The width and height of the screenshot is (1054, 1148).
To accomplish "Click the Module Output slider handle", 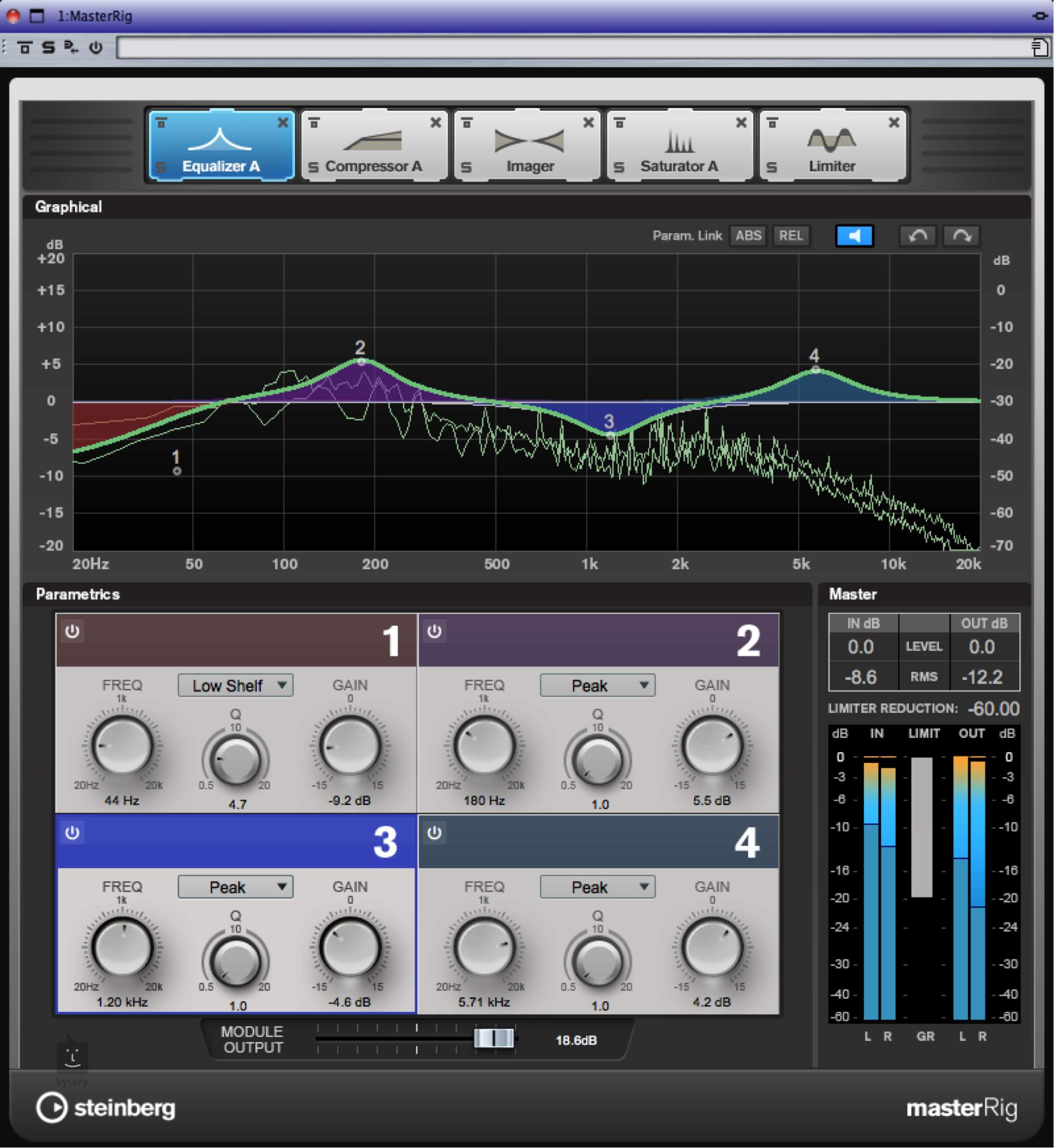I will coord(494,1038).
